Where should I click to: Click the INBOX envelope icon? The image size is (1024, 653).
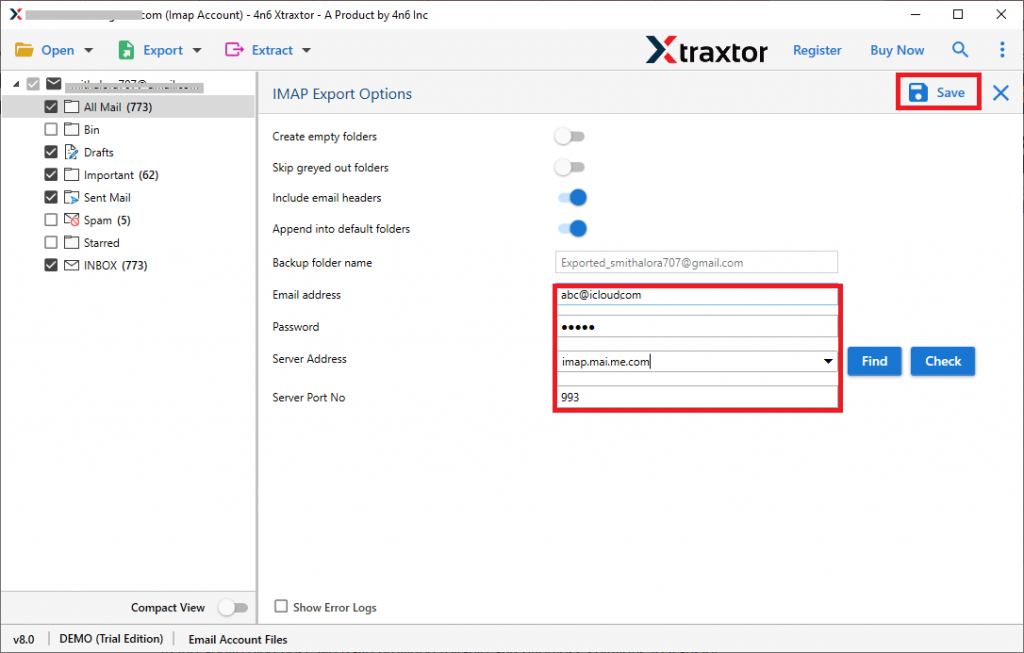point(71,265)
